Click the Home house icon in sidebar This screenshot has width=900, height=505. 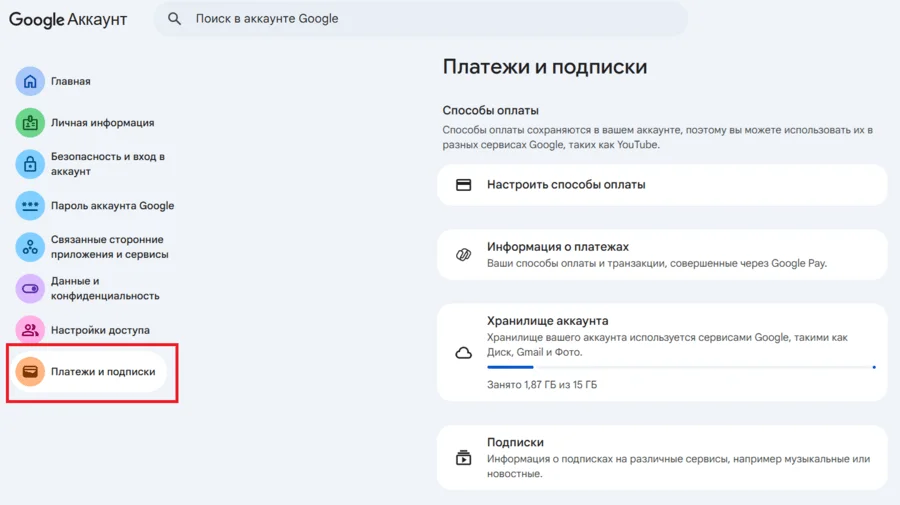click(x=30, y=81)
